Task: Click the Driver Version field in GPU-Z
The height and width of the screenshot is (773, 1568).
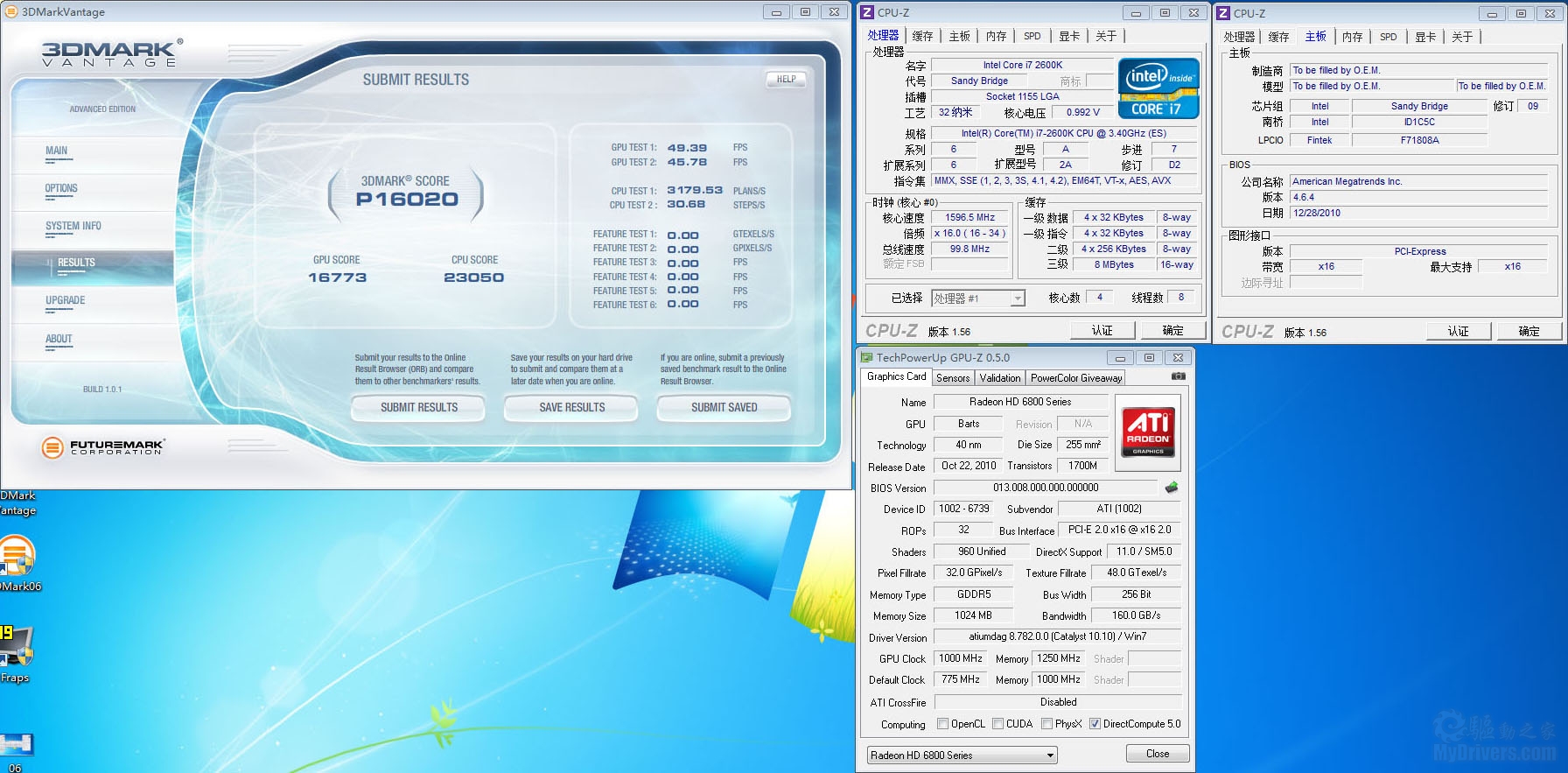Action: 1057,636
